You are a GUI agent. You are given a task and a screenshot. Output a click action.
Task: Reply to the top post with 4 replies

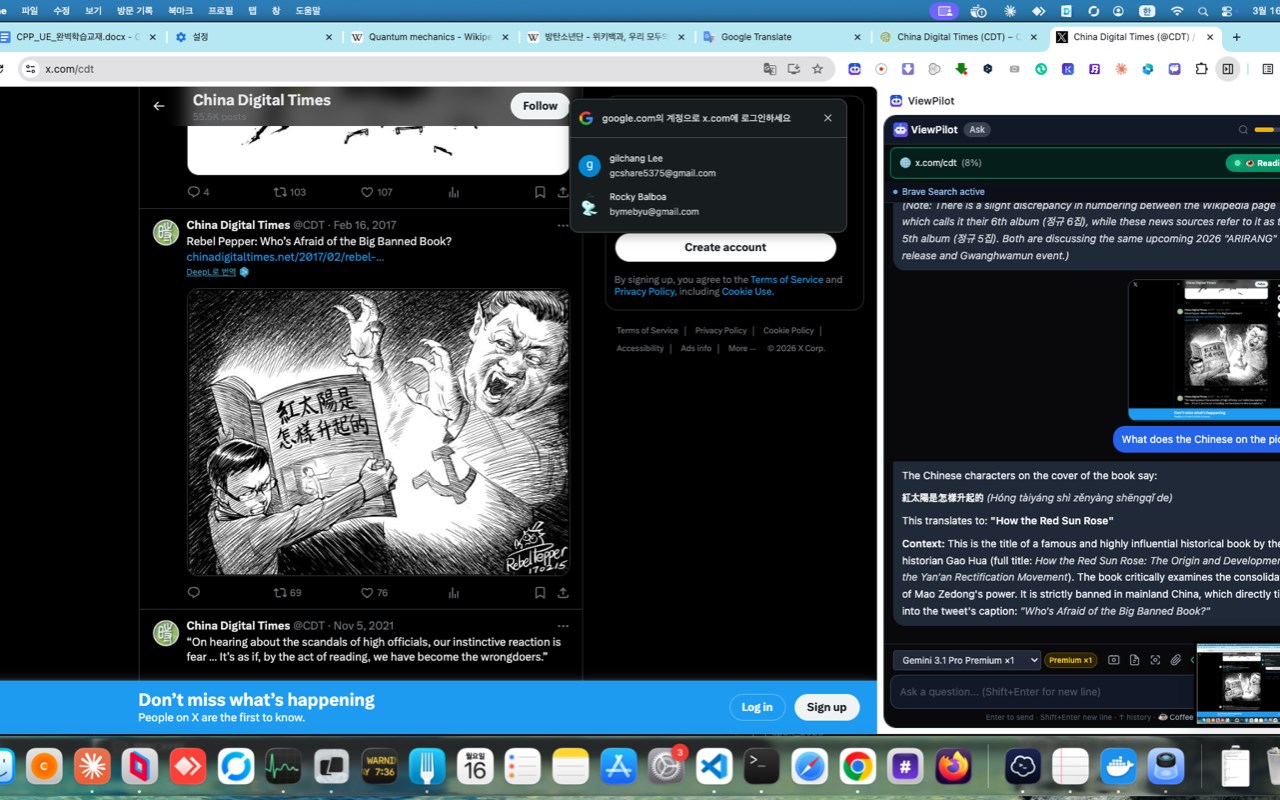[198, 192]
